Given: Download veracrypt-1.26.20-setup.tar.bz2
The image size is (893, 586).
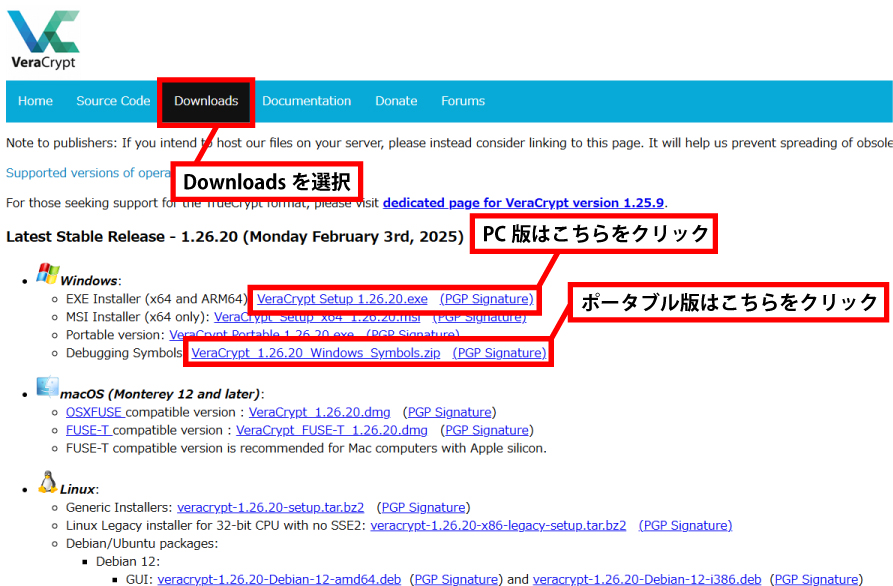Looking at the screenshot, I should click(271, 507).
